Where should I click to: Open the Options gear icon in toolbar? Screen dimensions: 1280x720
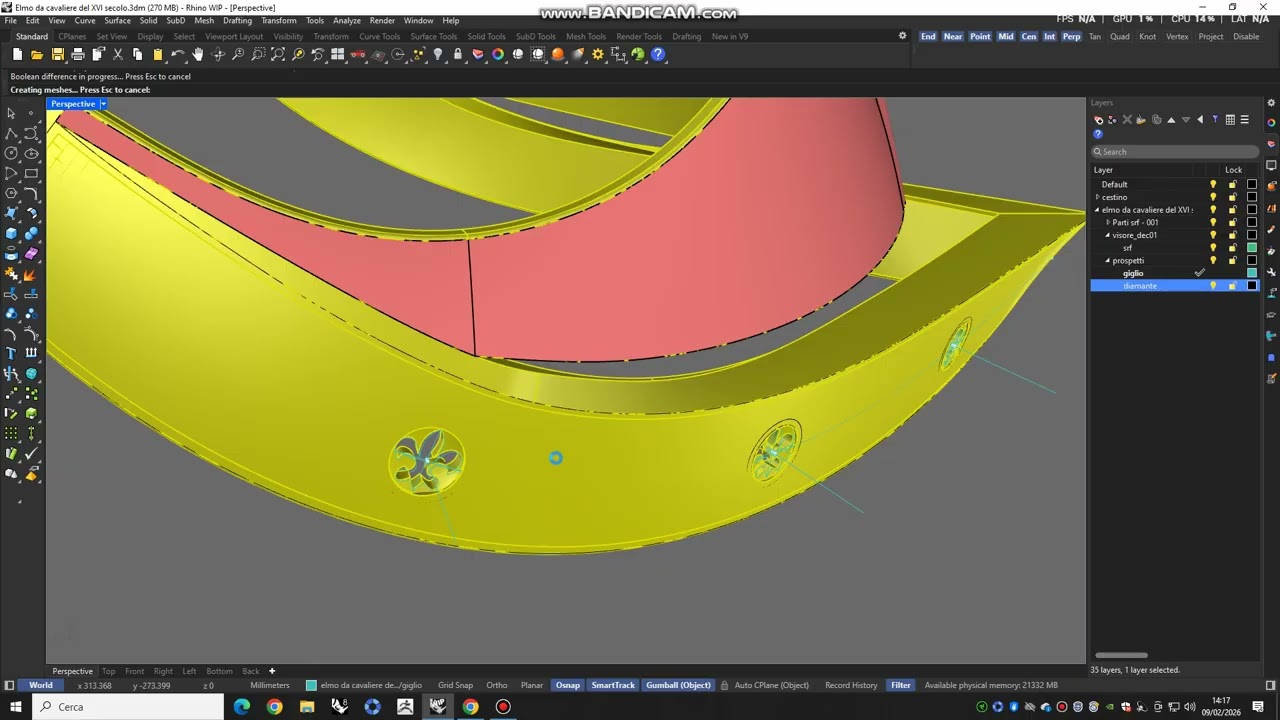(598, 55)
